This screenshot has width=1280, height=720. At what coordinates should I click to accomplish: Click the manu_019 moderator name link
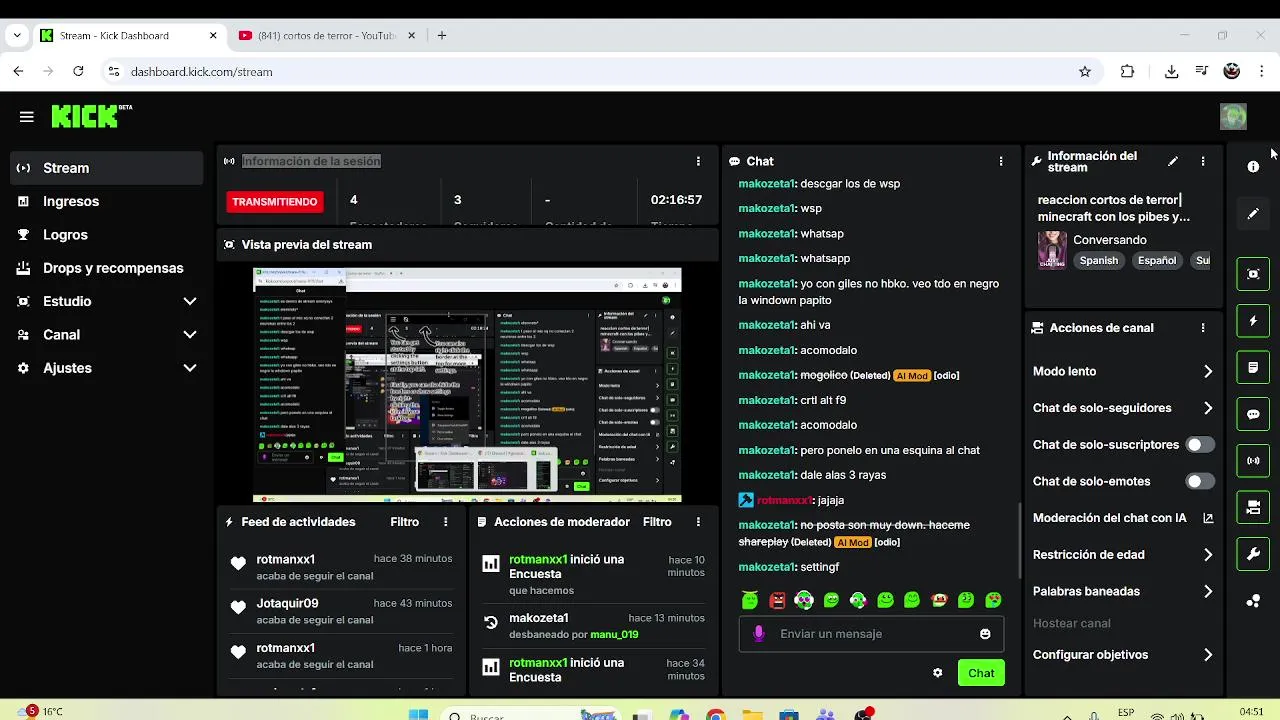614,634
